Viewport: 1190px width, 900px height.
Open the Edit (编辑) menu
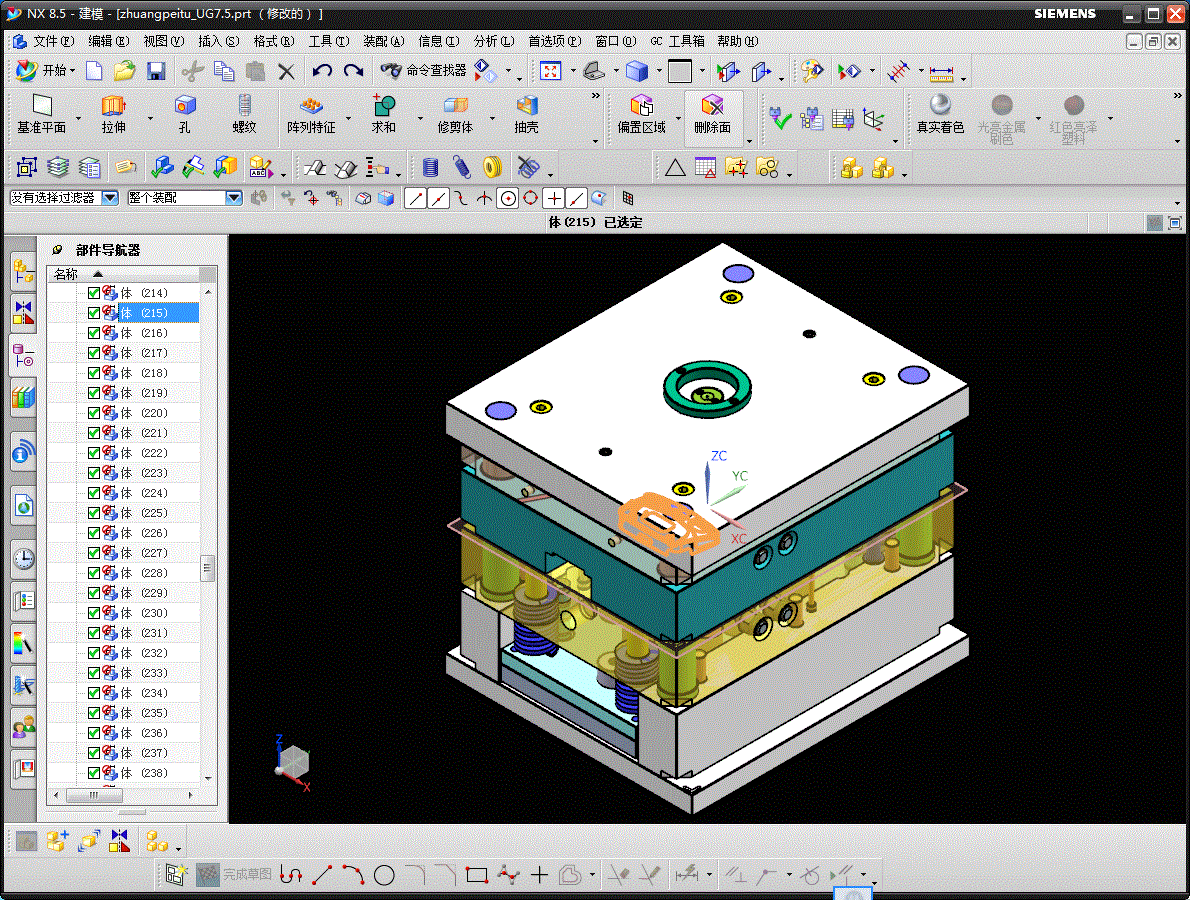pos(109,41)
